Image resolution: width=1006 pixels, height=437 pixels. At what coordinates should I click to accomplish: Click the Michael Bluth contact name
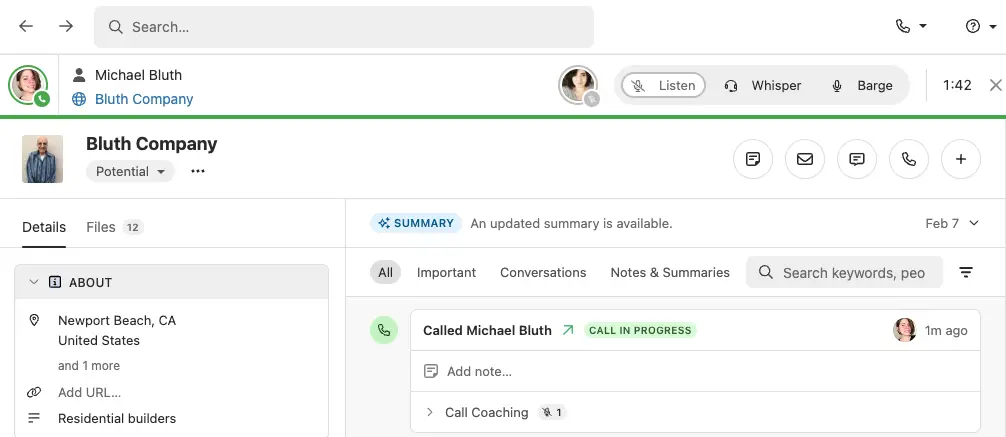tap(138, 75)
